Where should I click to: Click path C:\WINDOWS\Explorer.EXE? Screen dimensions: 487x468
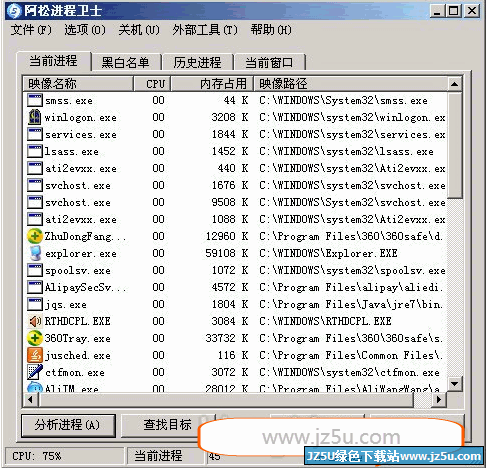tap(328, 253)
